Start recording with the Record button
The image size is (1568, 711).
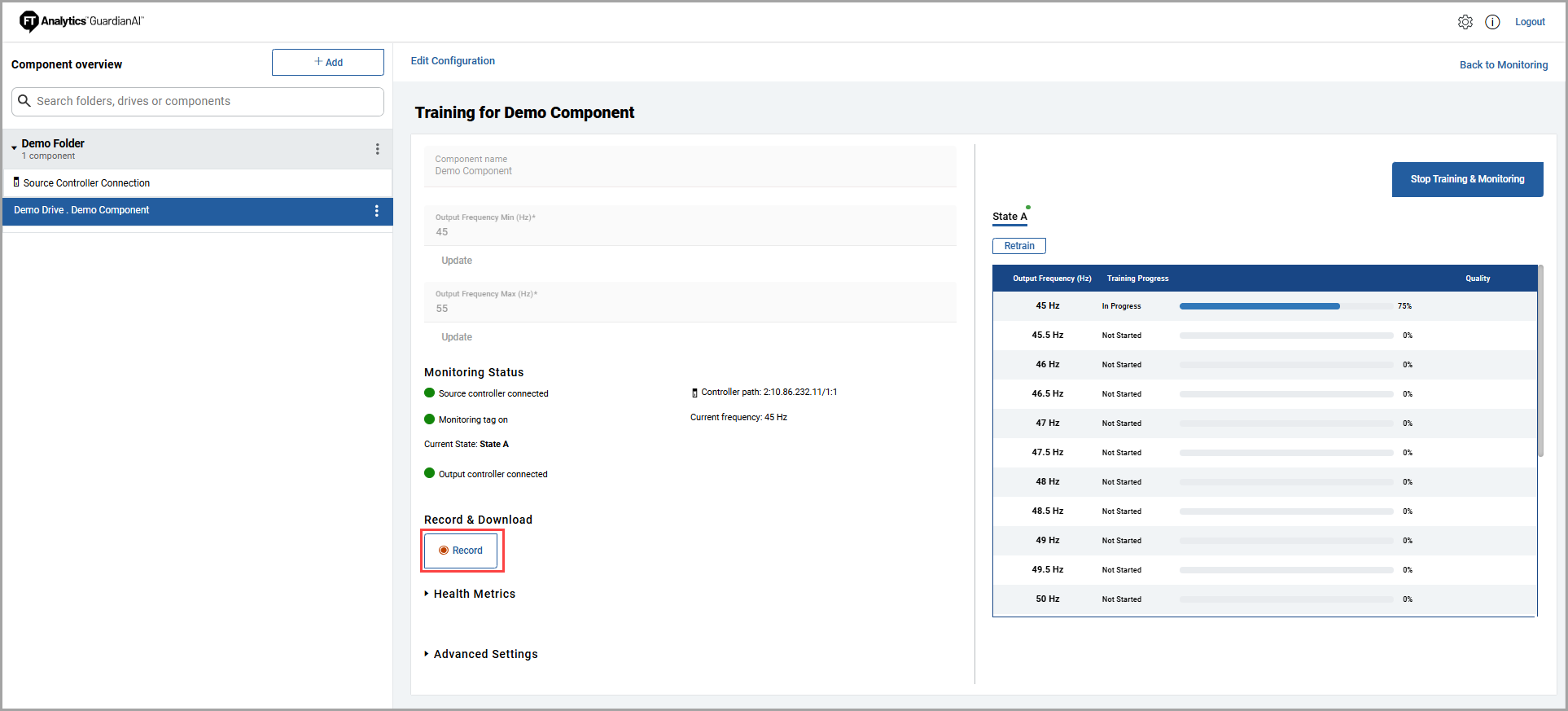click(x=461, y=551)
